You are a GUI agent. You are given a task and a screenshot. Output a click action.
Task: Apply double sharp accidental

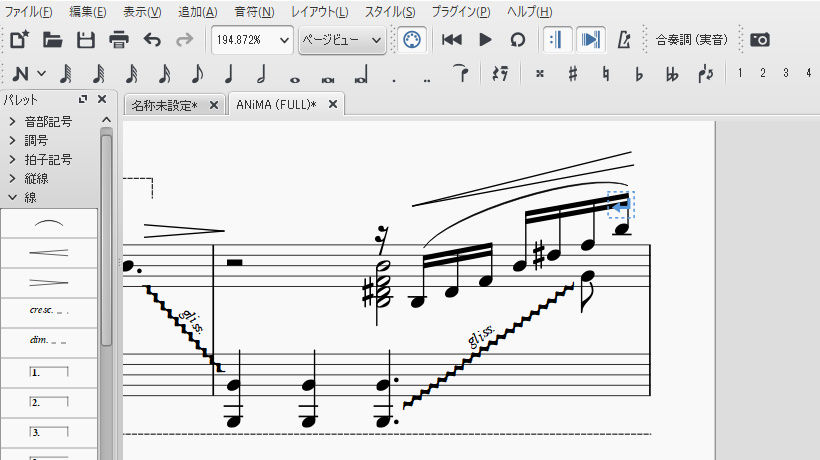click(x=540, y=74)
